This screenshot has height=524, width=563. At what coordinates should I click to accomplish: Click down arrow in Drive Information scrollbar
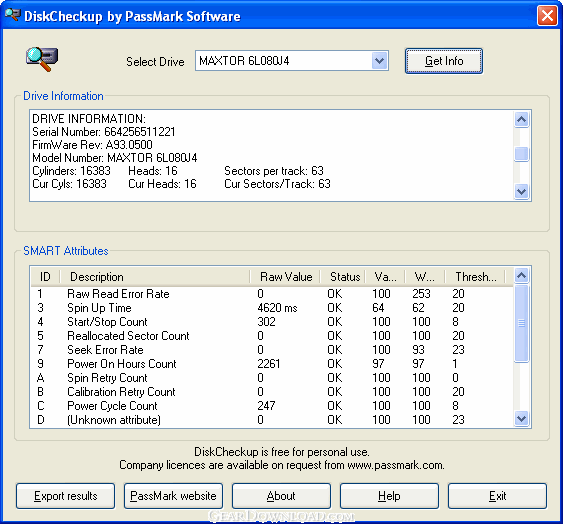(x=521, y=191)
